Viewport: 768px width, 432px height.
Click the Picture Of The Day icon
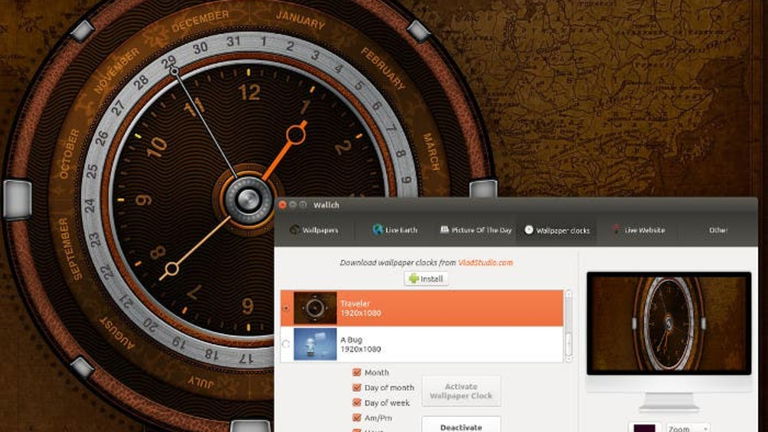click(445, 230)
